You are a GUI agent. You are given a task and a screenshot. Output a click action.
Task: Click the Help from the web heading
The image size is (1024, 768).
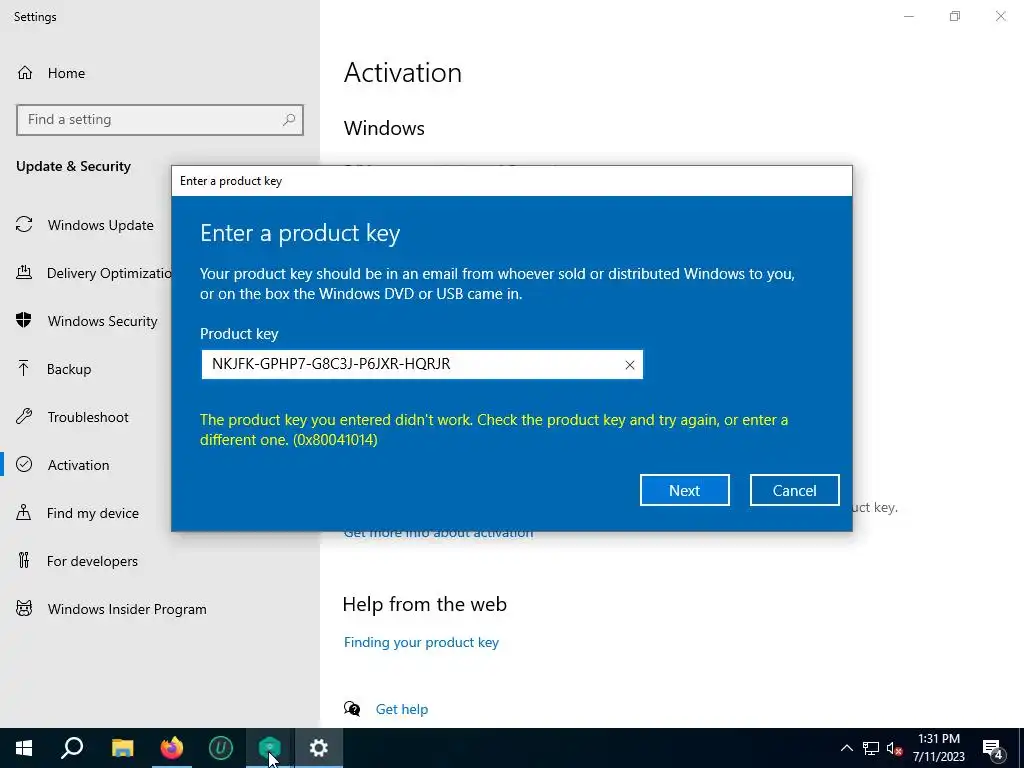pos(424,604)
